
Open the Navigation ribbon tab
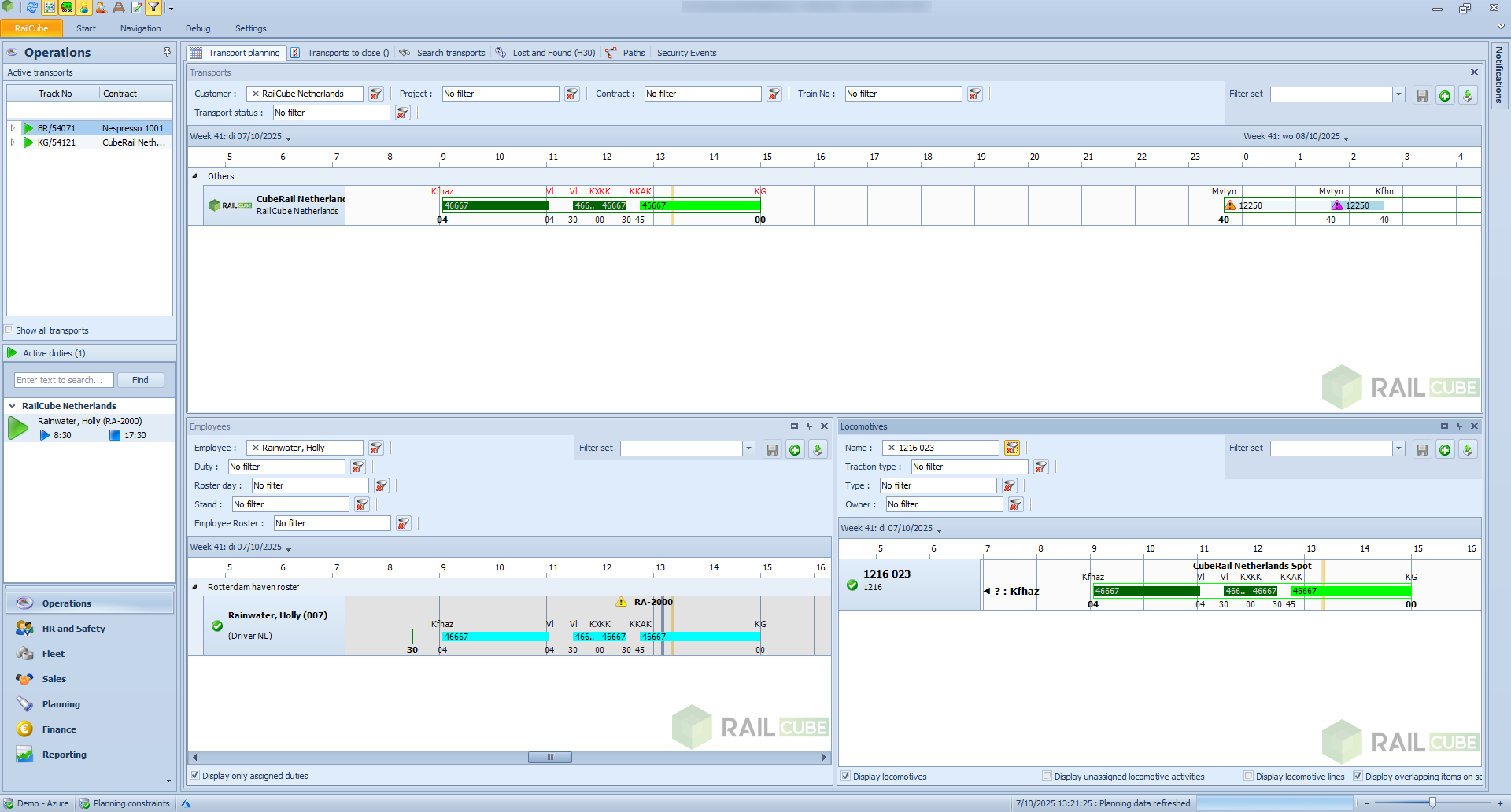tap(140, 28)
